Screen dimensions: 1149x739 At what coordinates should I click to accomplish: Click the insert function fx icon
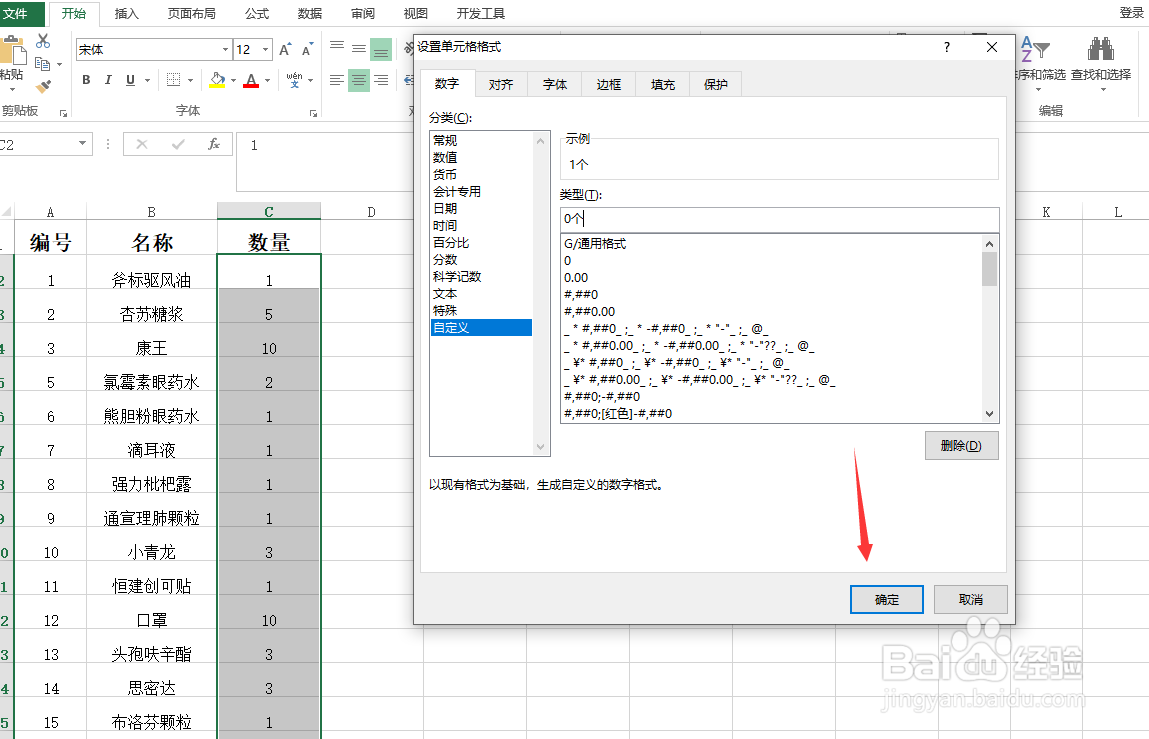click(214, 144)
